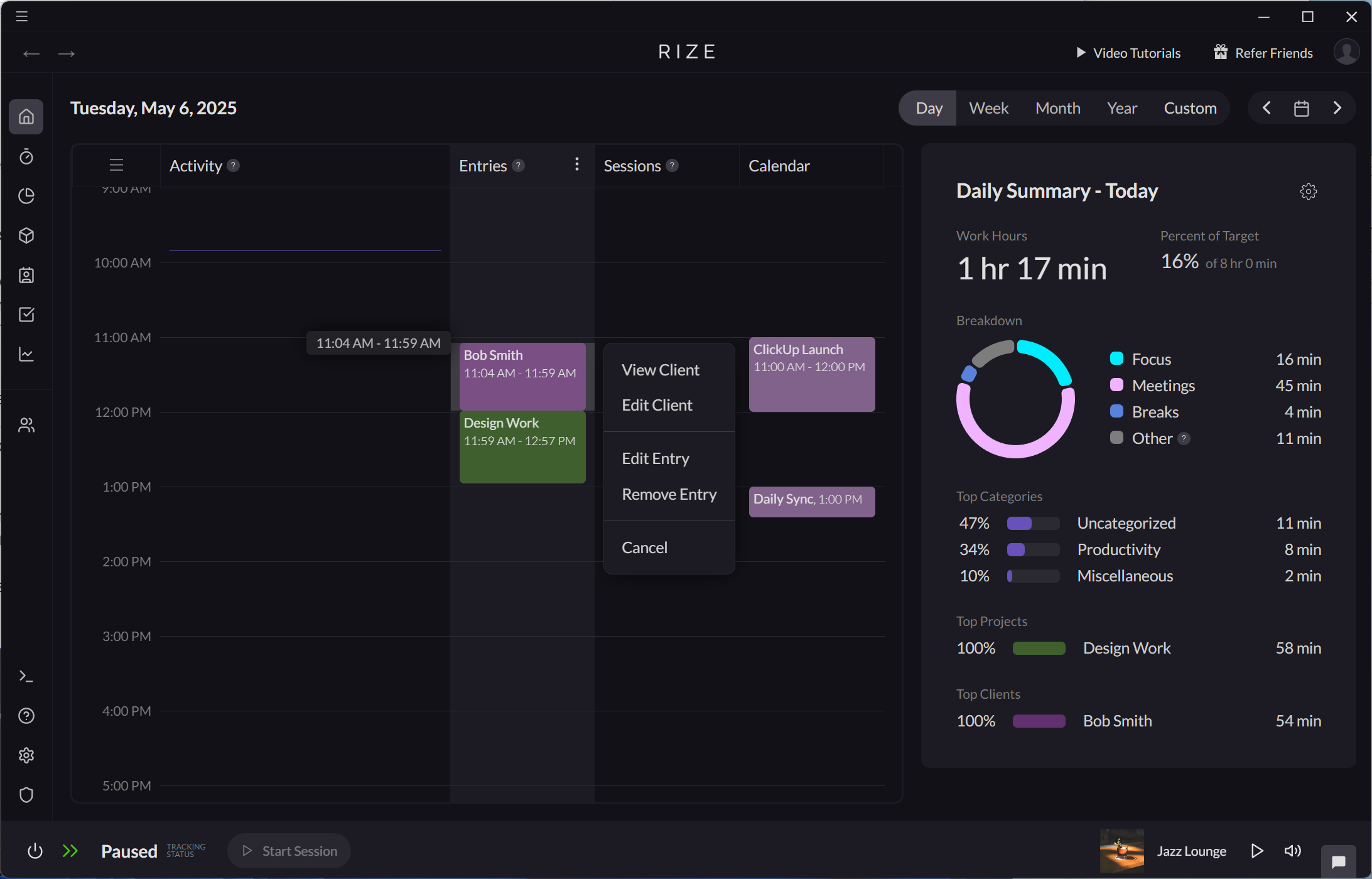Open the terminal icon near sidebar bottom

(x=26, y=676)
